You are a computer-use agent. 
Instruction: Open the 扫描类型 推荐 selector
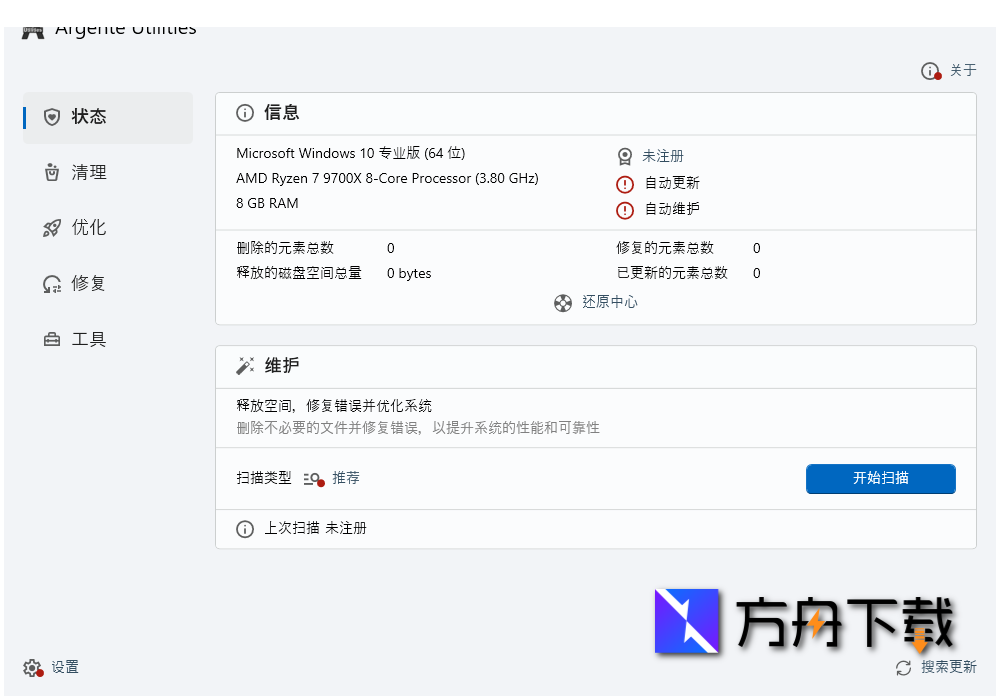click(x=333, y=479)
